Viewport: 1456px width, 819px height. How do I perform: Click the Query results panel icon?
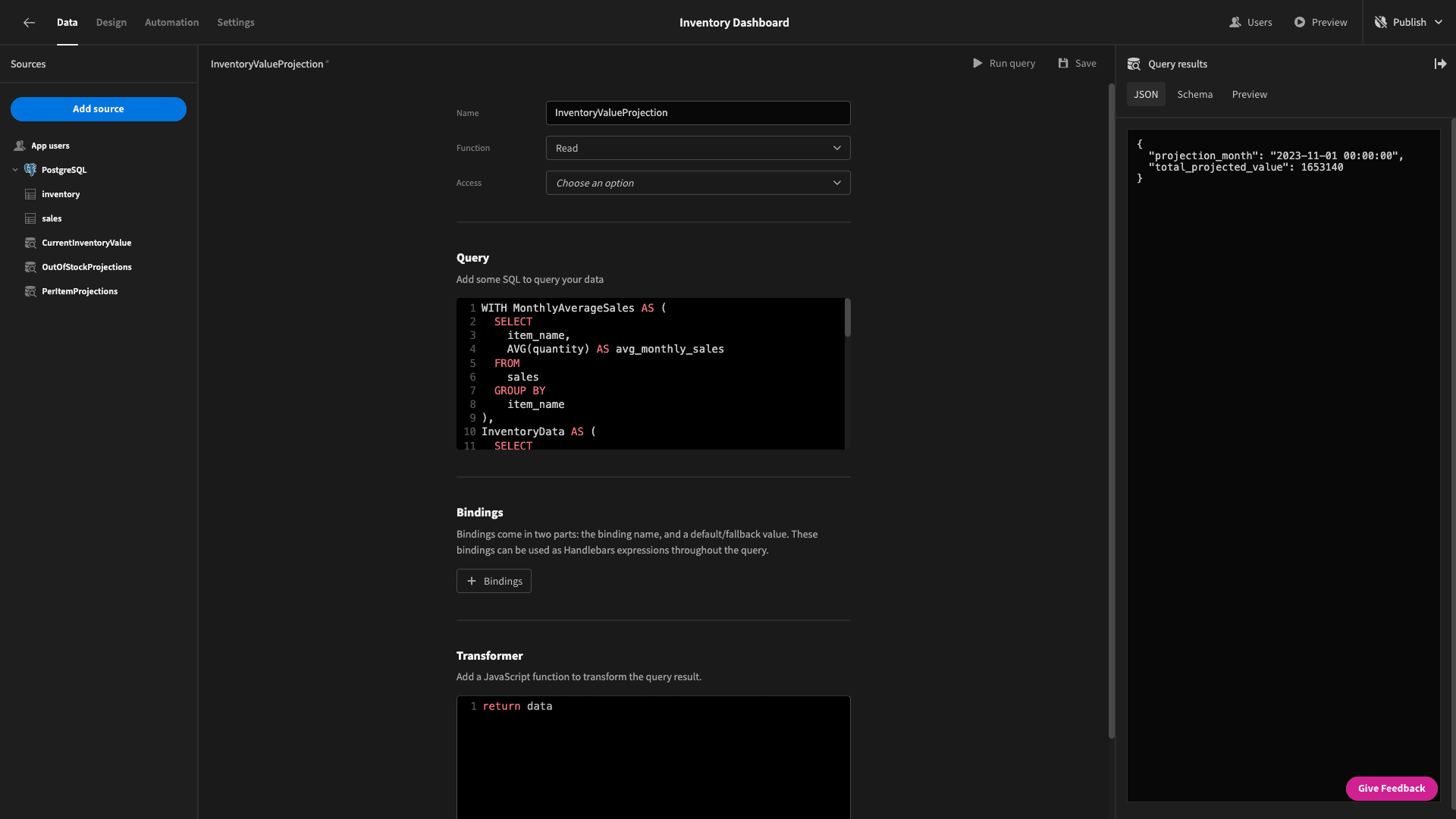1134,64
